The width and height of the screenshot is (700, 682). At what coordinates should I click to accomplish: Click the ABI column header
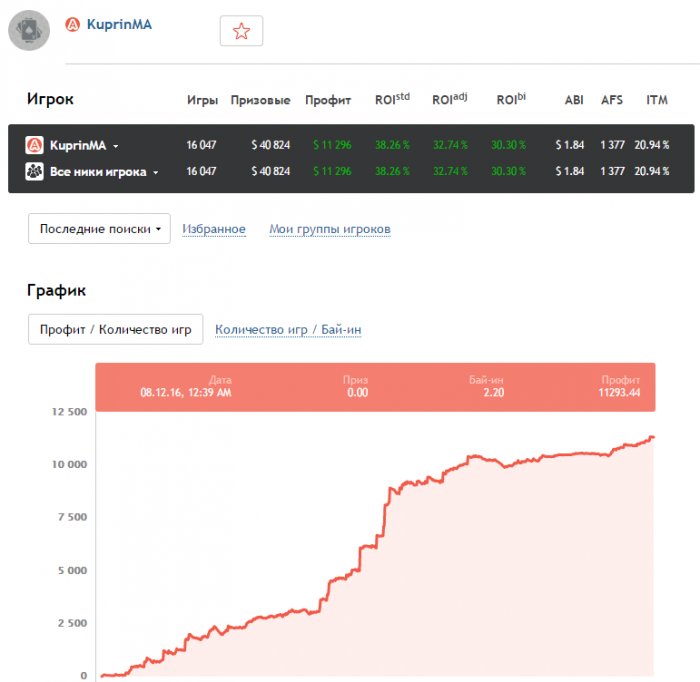click(x=574, y=100)
